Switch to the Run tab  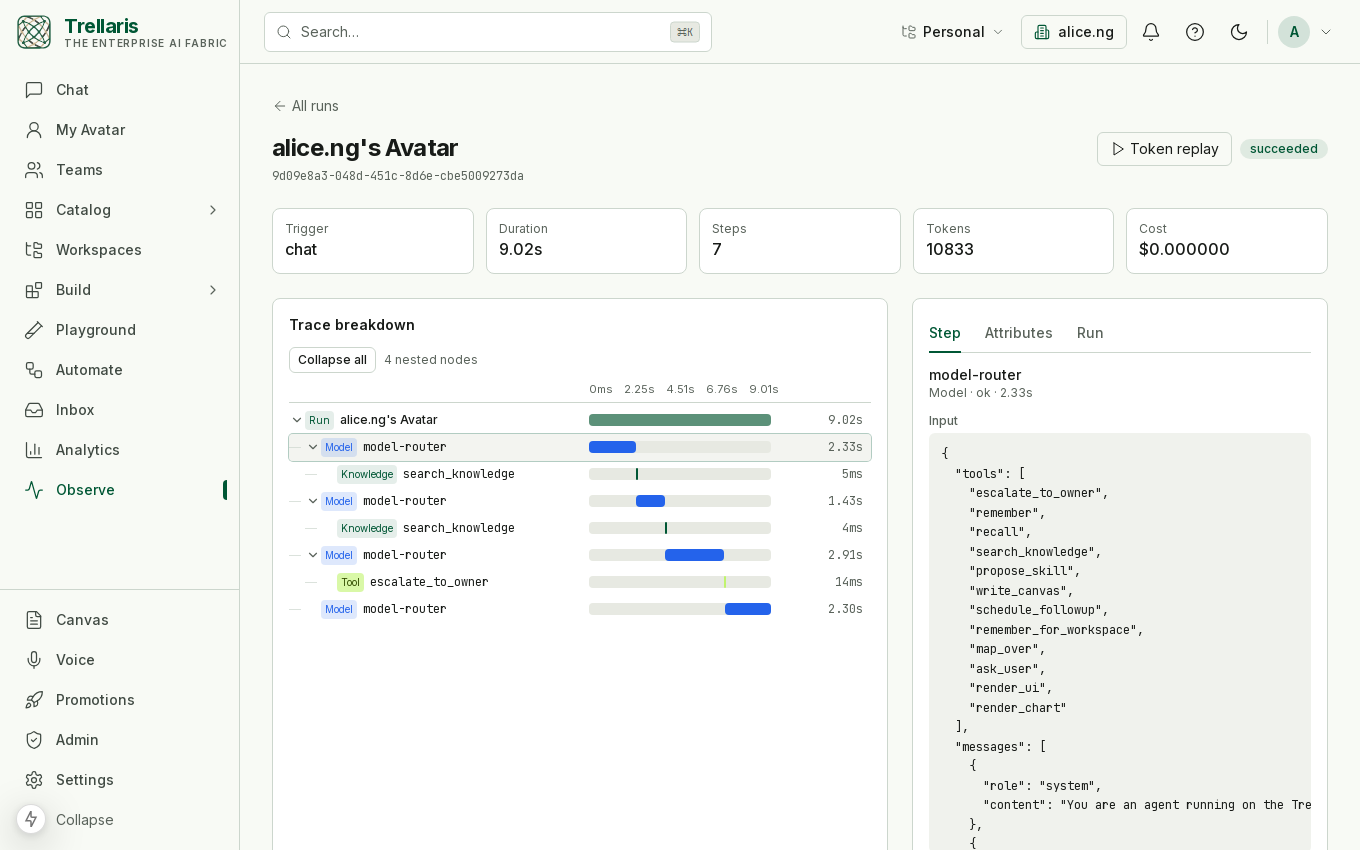(x=1090, y=333)
